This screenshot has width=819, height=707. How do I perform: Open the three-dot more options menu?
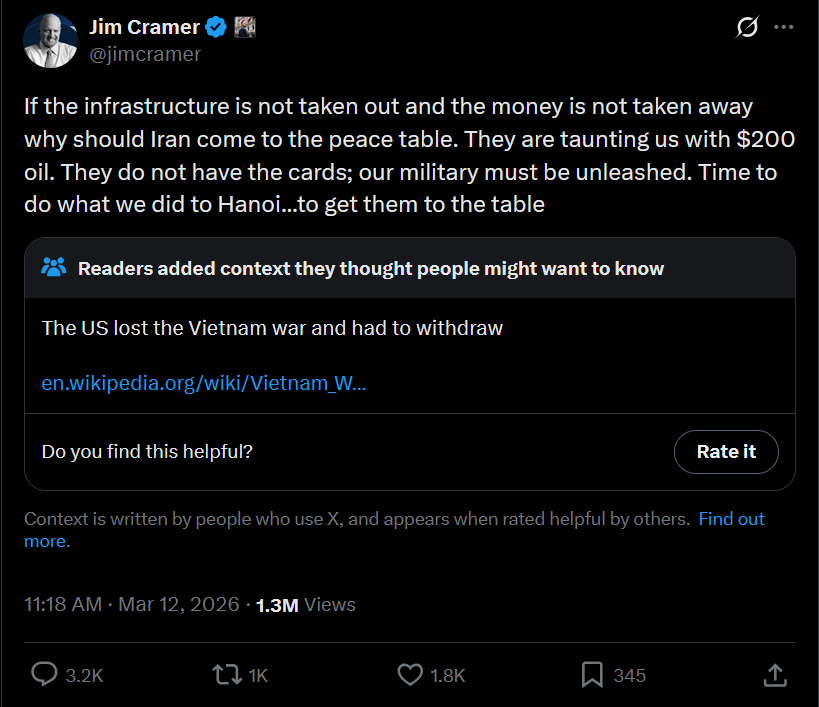(784, 28)
